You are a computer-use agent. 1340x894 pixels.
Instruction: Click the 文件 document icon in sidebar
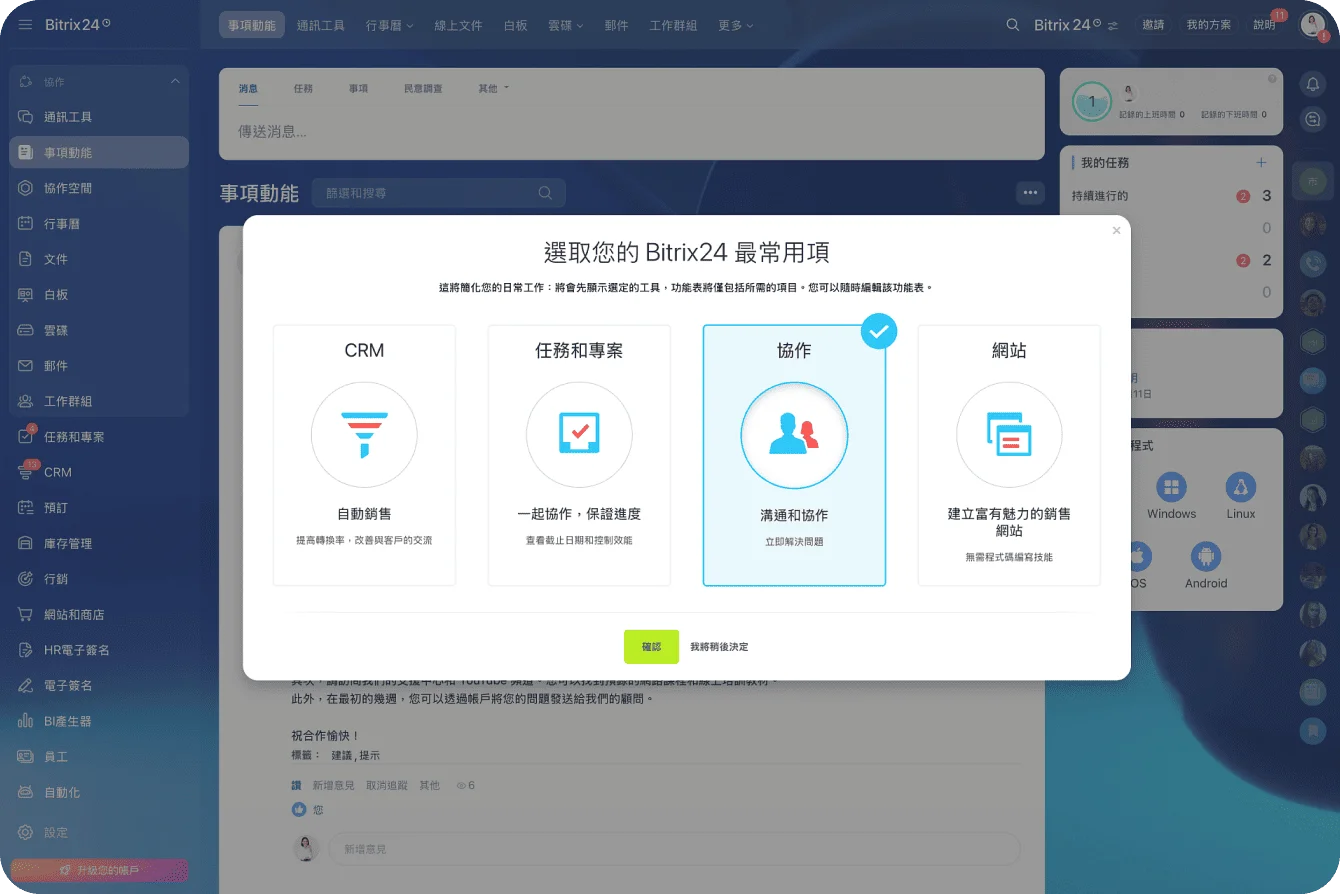[x=26, y=259]
